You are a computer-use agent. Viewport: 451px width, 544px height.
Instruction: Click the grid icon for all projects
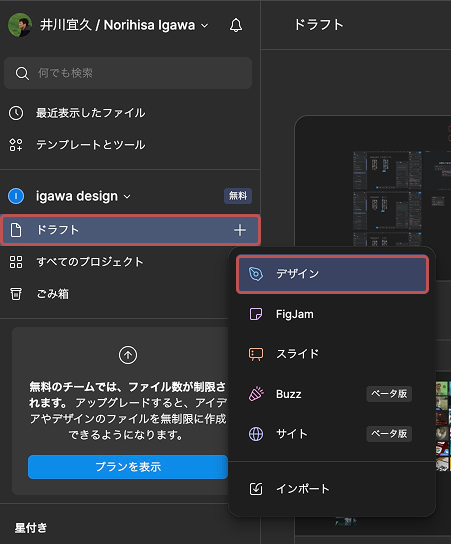(x=16, y=262)
